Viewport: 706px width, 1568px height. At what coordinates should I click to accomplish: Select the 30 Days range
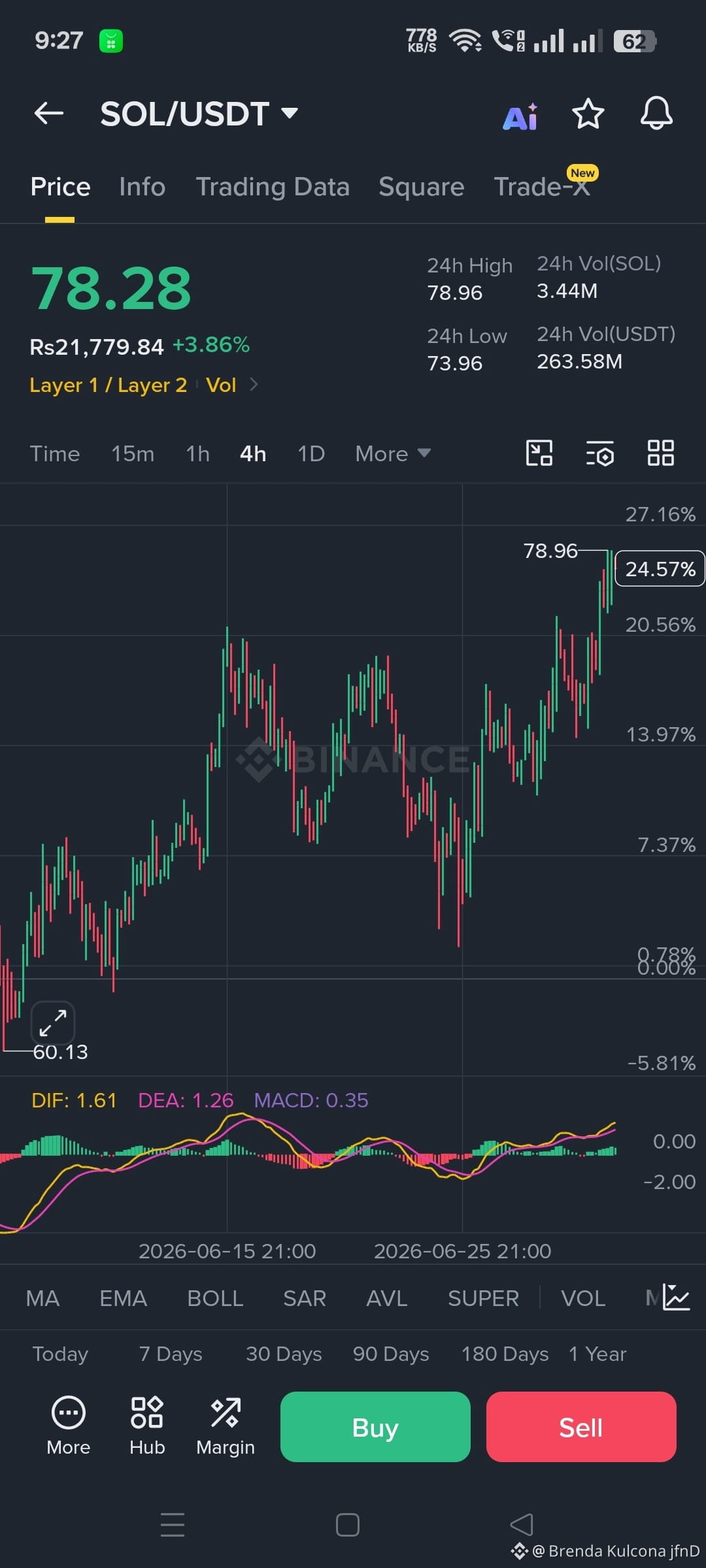284,1354
